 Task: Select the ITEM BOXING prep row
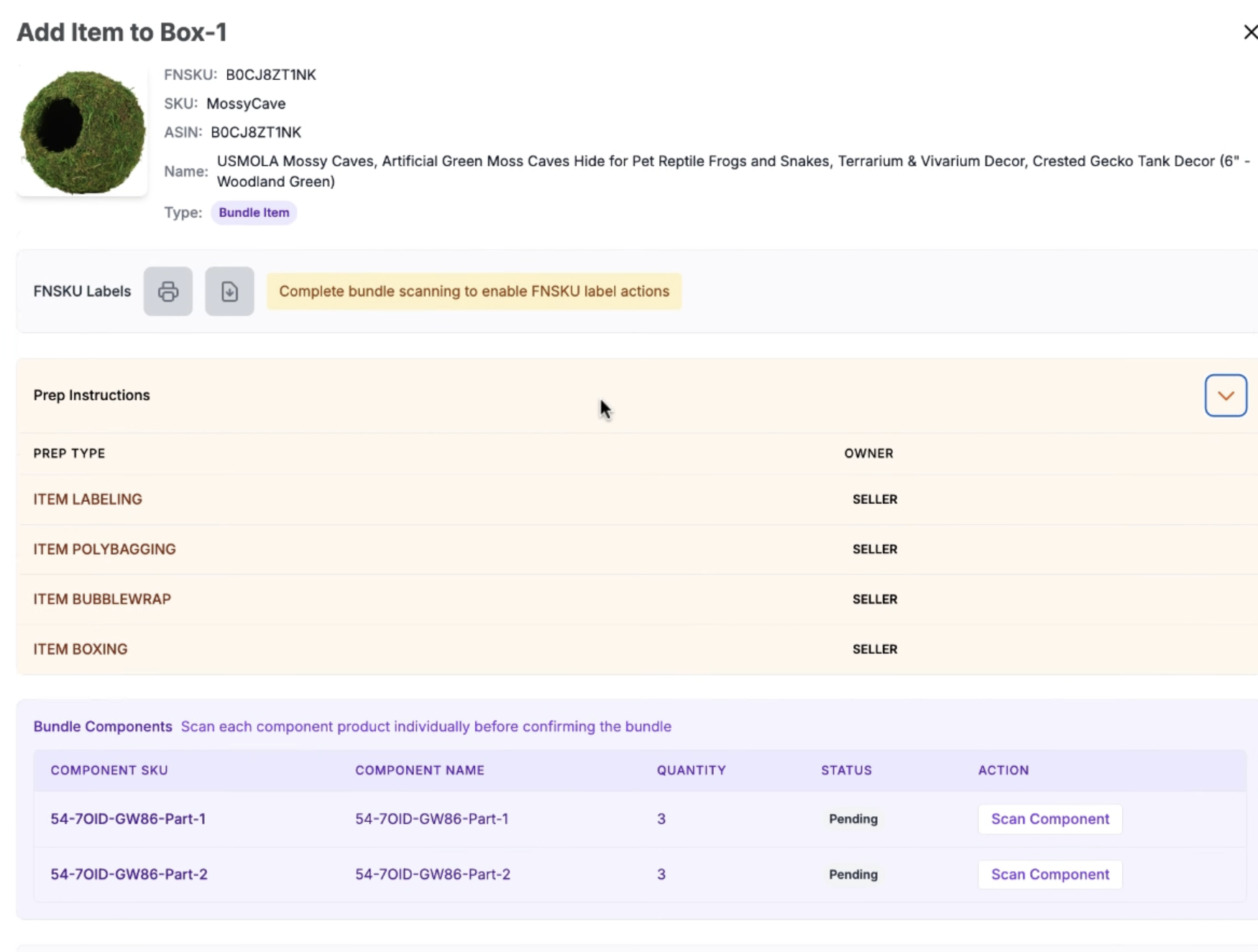(81, 649)
